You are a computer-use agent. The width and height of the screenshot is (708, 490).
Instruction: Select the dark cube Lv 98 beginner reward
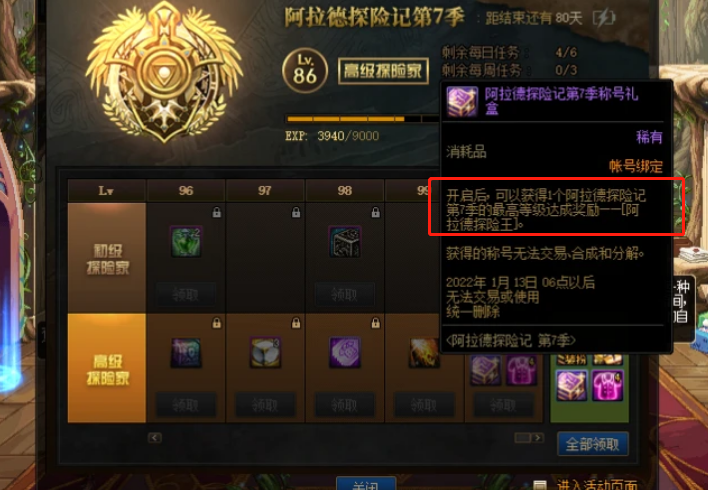point(345,242)
